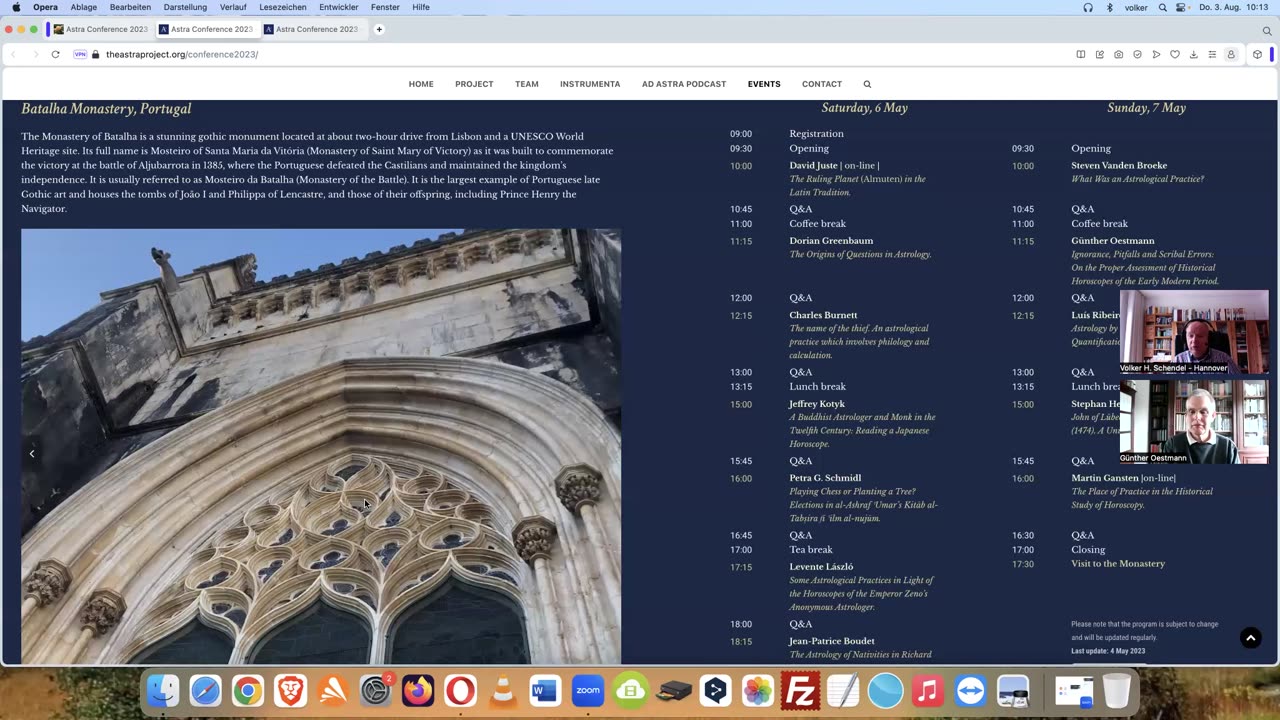Click speaker name David Juste
The height and width of the screenshot is (720, 1280).
coord(813,166)
